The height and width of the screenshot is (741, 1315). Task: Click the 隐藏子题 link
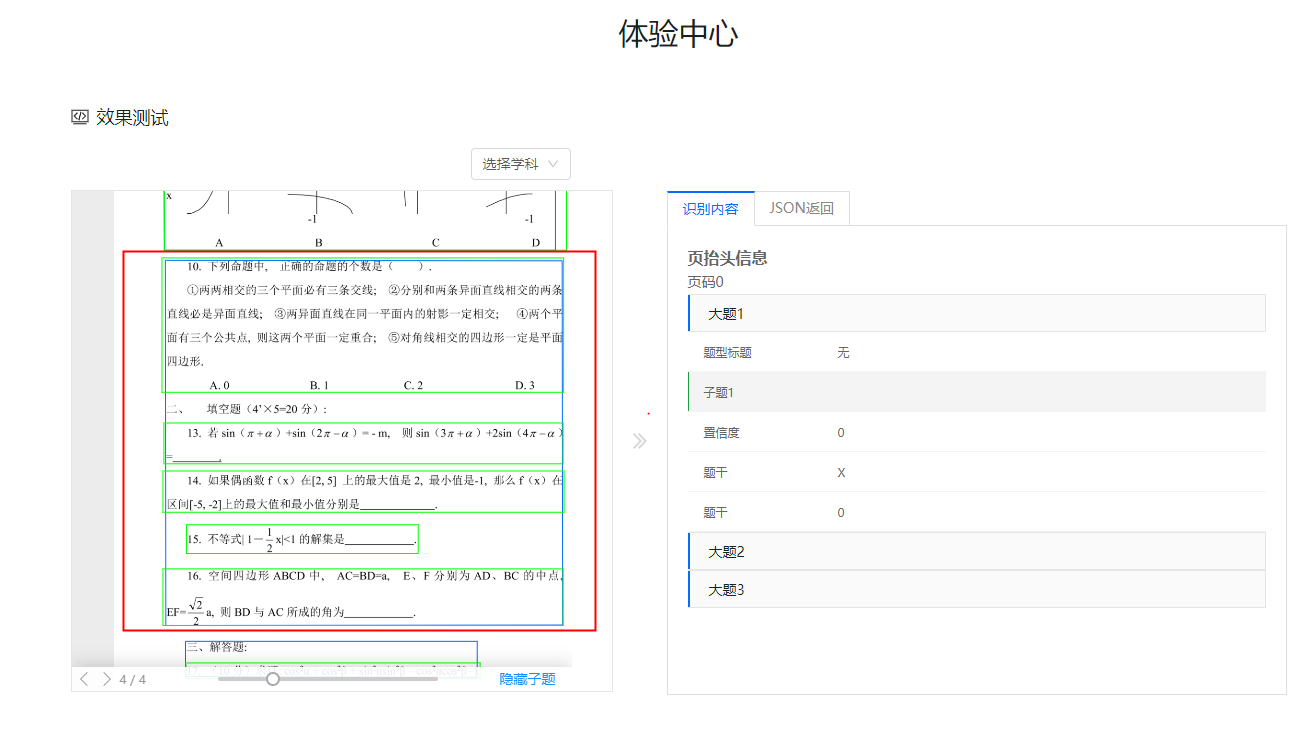click(528, 679)
